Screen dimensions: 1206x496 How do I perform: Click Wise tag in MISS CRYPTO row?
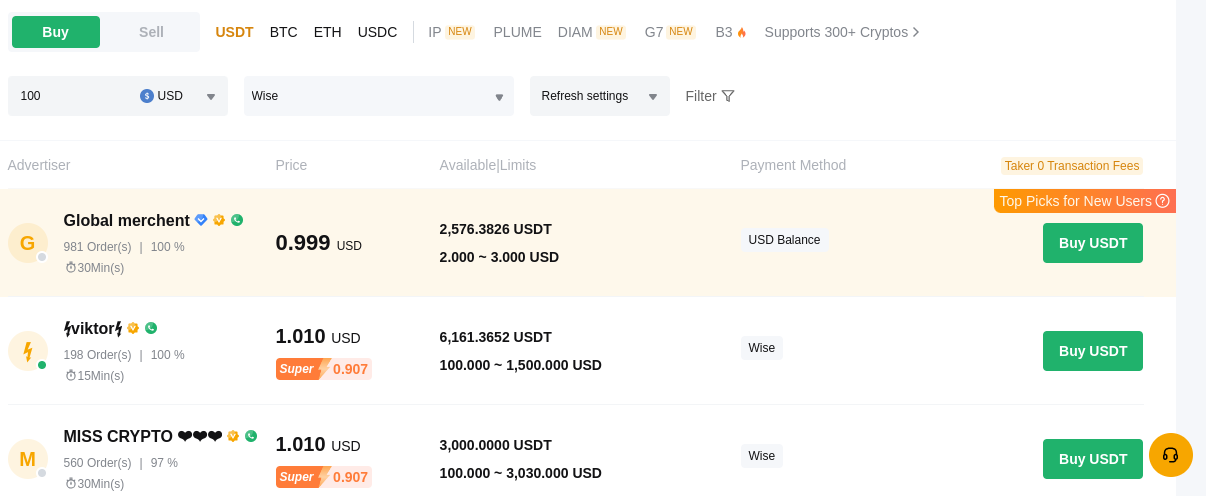[x=762, y=456]
